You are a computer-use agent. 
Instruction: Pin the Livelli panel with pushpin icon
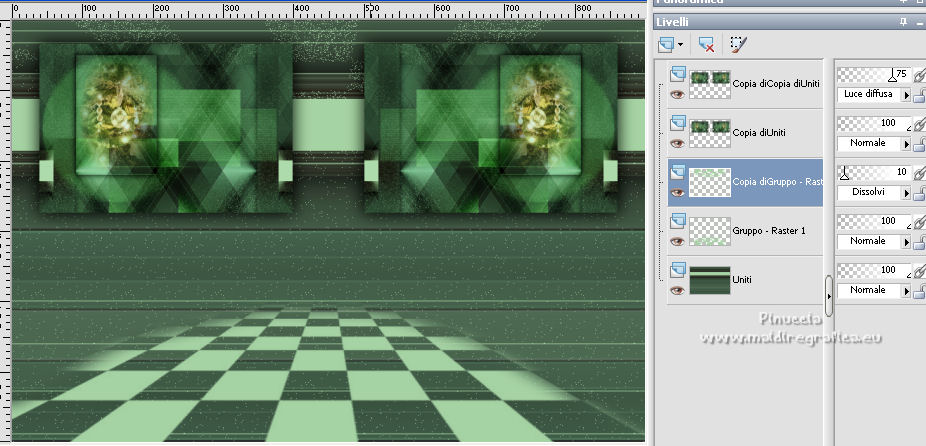click(903, 22)
